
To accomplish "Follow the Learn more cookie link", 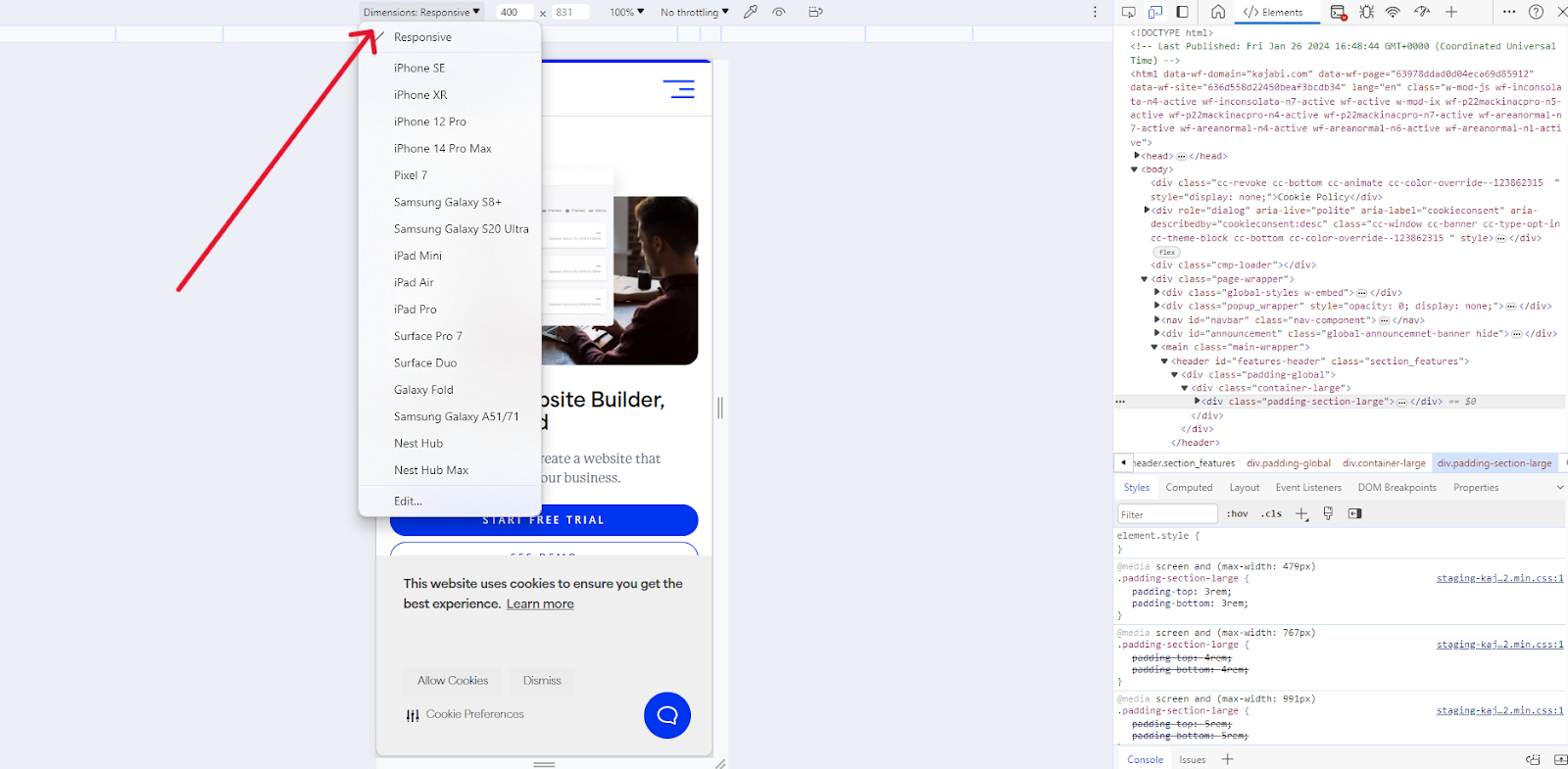I will click(x=540, y=603).
